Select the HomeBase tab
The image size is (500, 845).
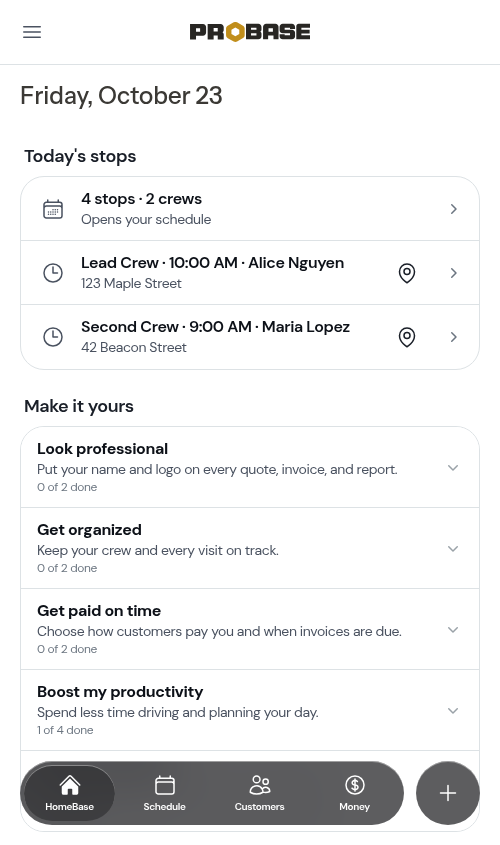[70, 793]
